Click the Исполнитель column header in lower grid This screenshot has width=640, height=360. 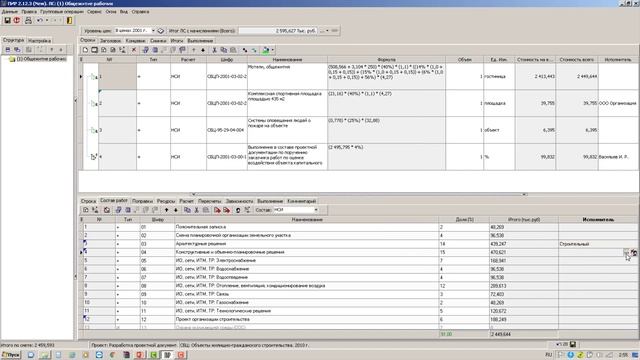click(598, 220)
